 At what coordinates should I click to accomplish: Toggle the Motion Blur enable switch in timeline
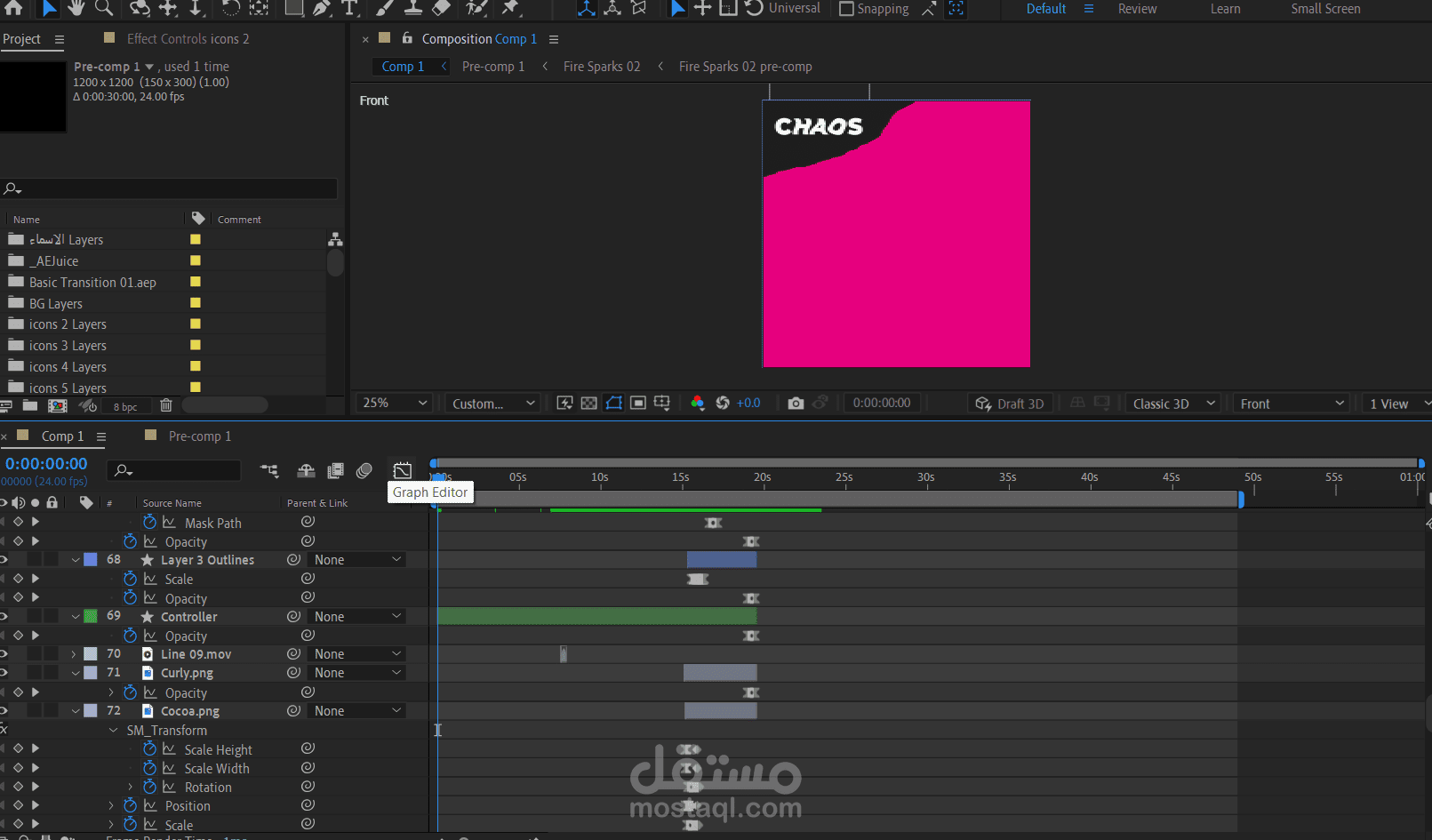pyautogui.click(x=364, y=470)
